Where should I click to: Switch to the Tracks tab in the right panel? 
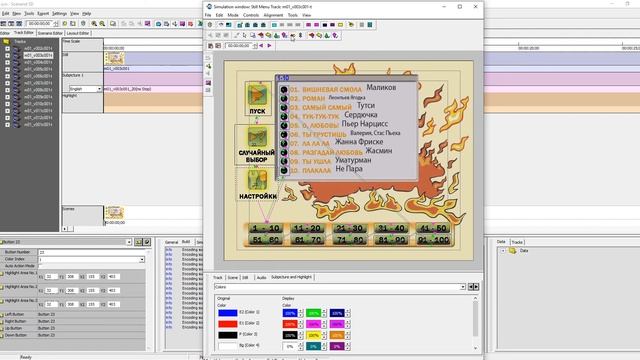[x=517, y=242]
